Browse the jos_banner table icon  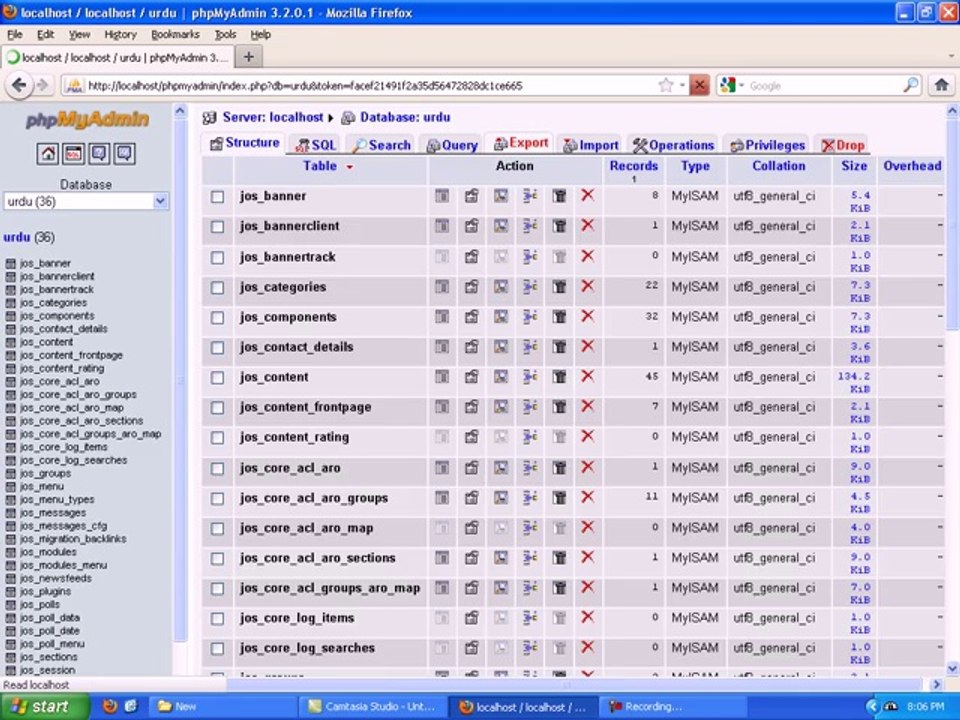tap(441, 196)
